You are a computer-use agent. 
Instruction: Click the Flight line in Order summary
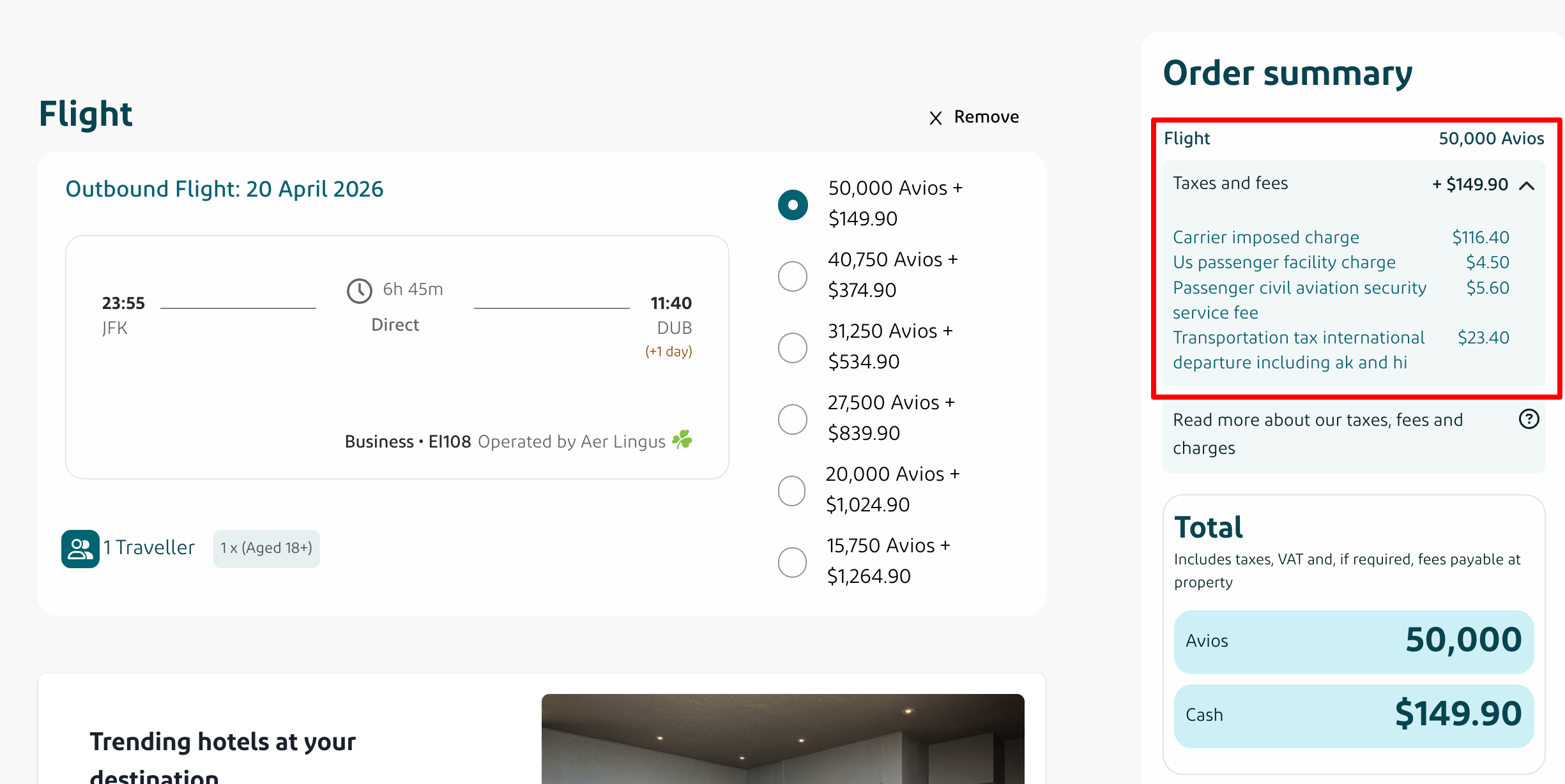[x=1353, y=138]
